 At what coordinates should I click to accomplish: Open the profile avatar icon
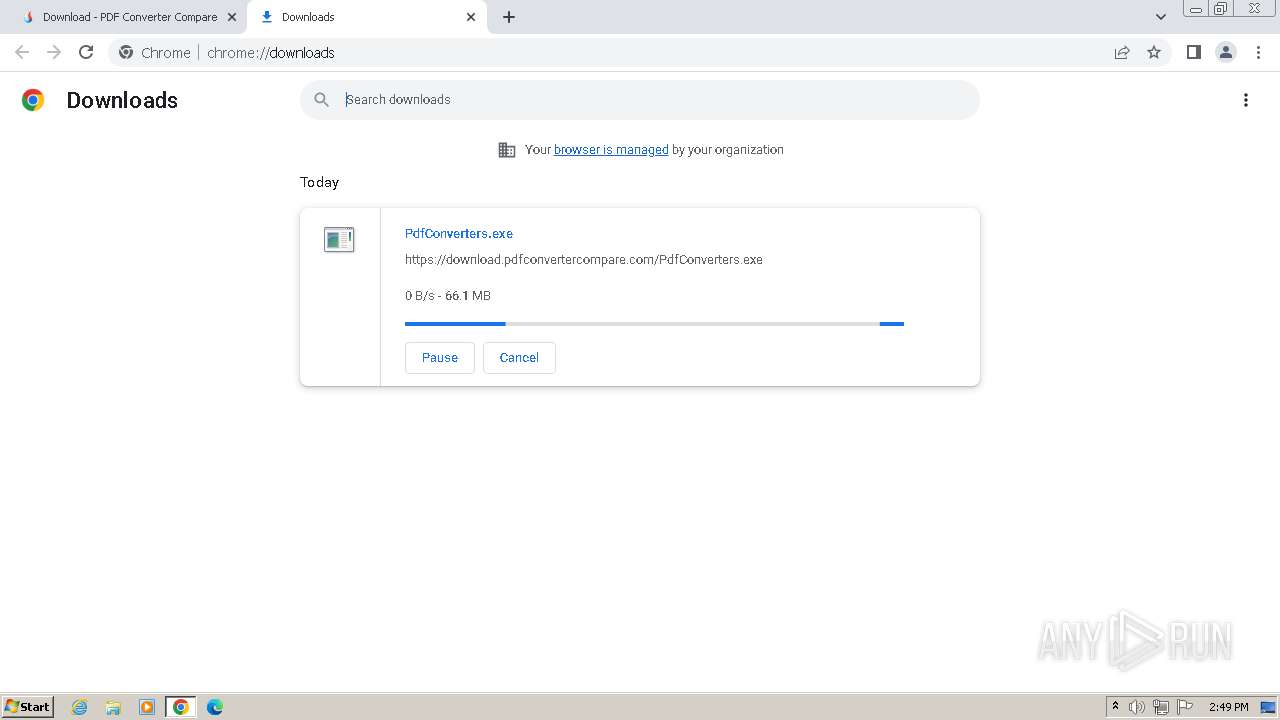click(x=1226, y=52)
